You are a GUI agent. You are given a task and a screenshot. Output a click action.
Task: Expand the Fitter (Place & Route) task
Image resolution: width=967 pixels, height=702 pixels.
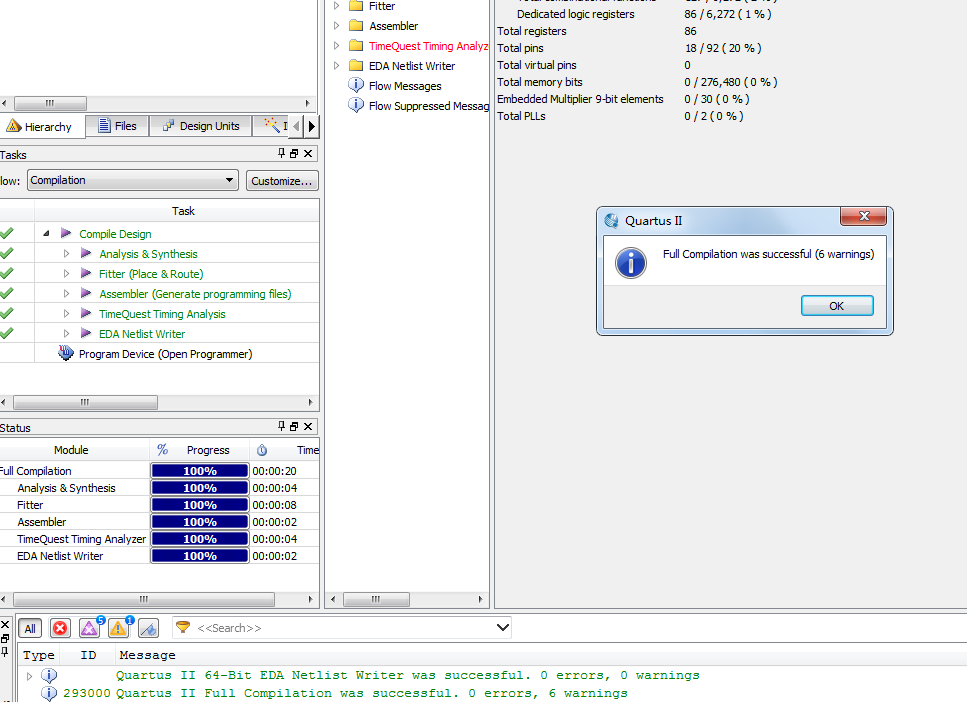point(67,273)
